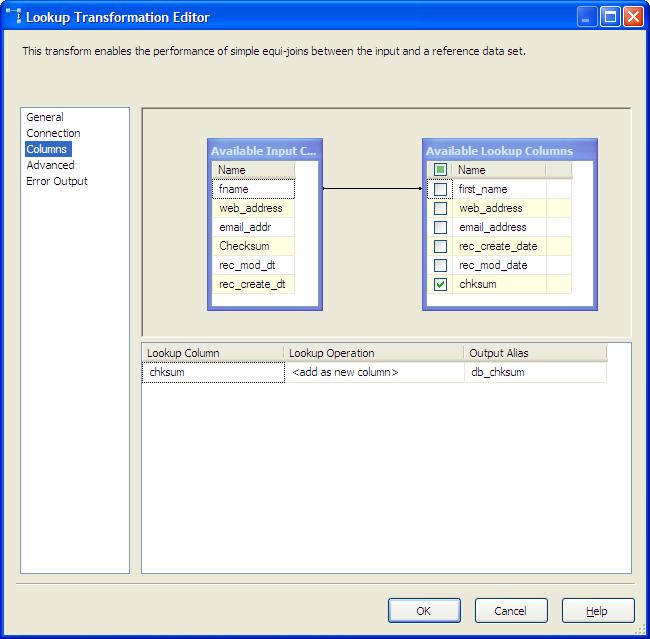The image size is (650, 639).
Task: Toggle the select-all lookup columns checkbox
Action: (x=439, y=170)
